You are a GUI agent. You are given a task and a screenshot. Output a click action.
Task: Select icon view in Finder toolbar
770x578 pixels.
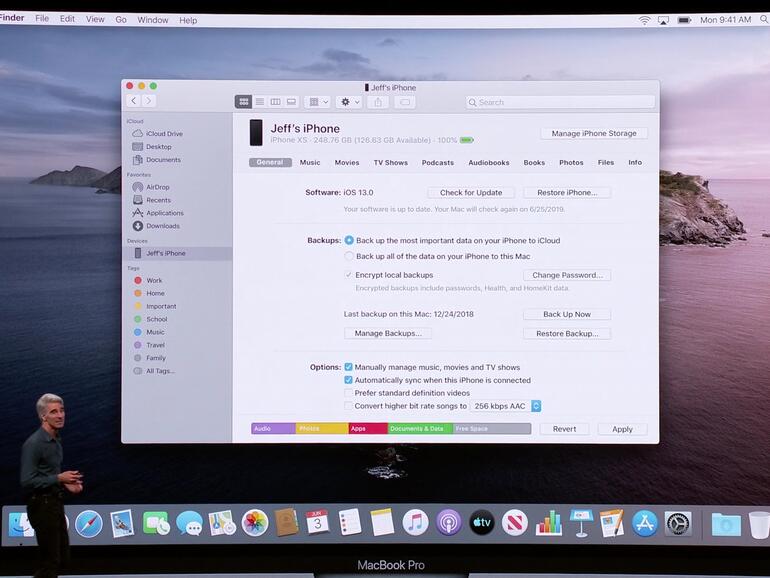coord(244,102)
